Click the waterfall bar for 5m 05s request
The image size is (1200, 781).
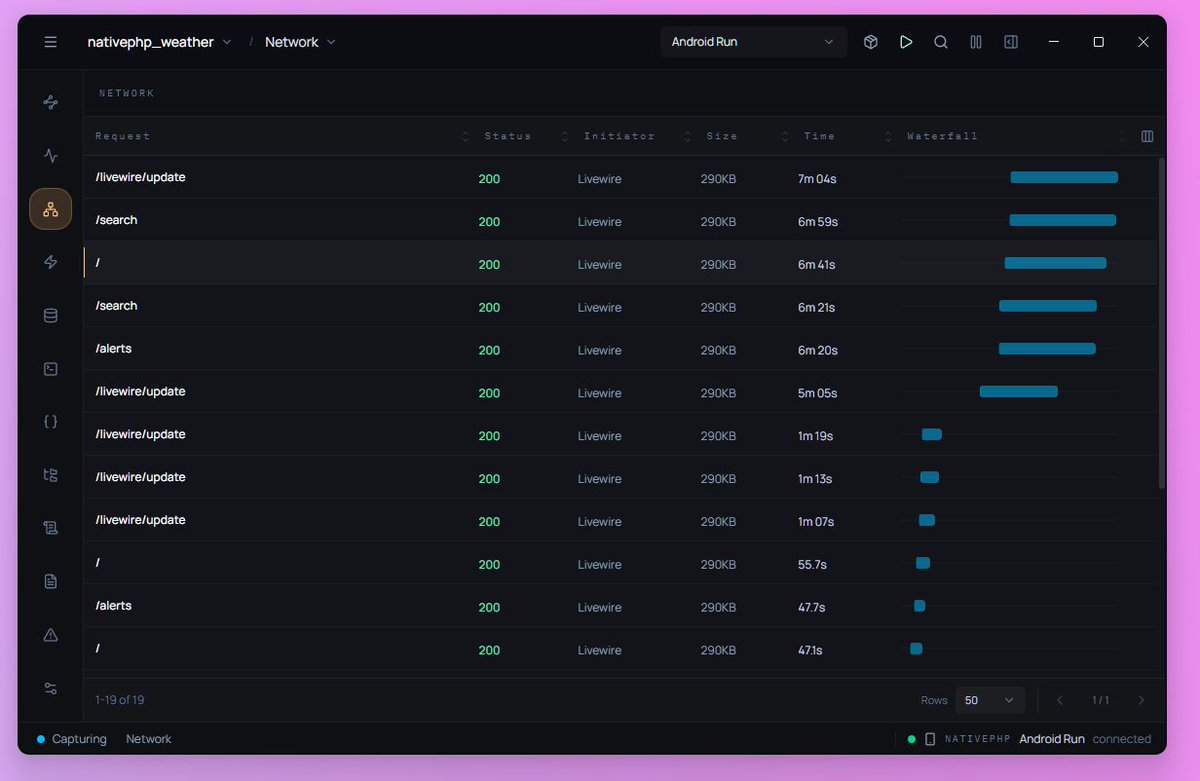click(x=1018, y=391)
